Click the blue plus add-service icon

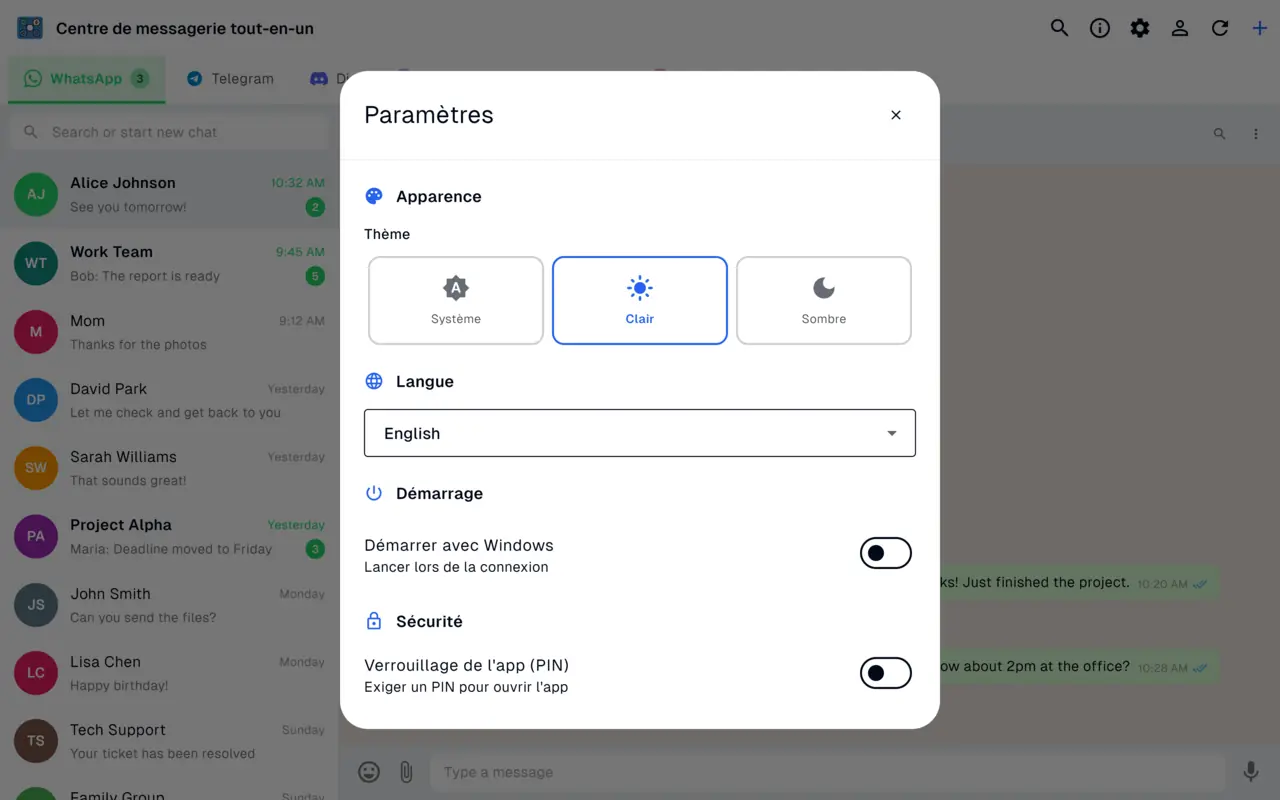1260,28
